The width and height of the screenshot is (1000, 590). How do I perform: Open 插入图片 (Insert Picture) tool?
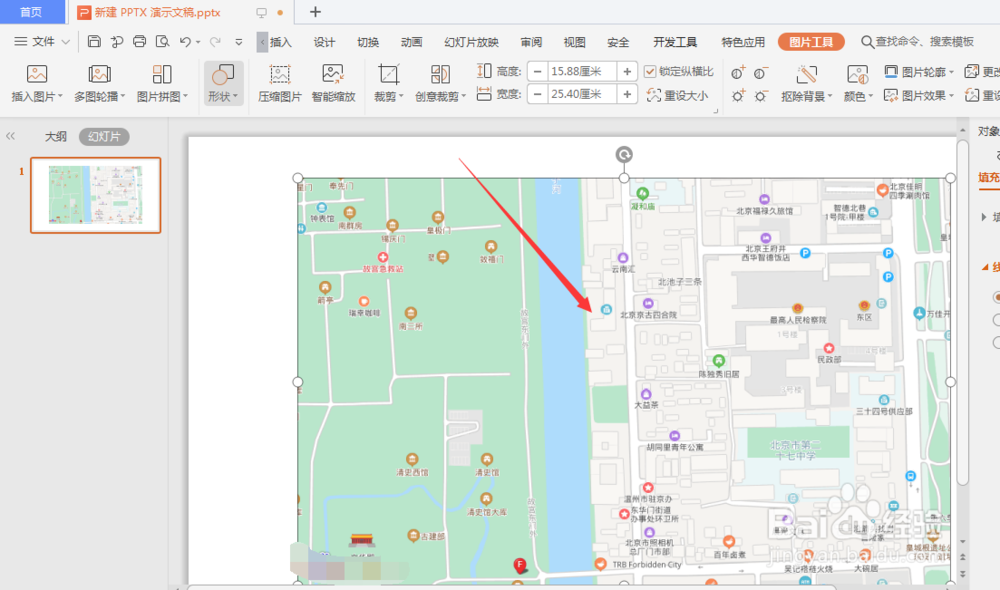(36, 83)
